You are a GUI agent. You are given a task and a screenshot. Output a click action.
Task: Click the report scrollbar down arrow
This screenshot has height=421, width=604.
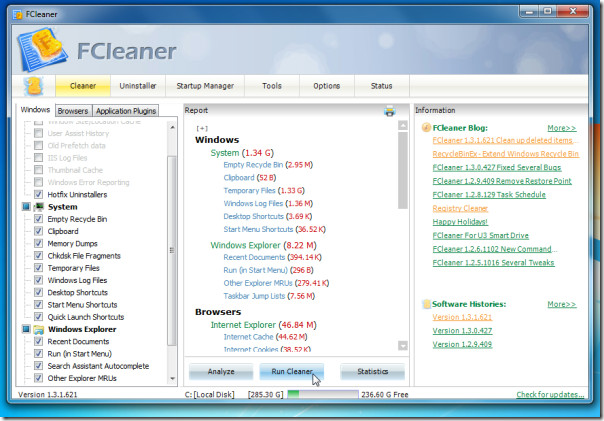click(403, 346)
